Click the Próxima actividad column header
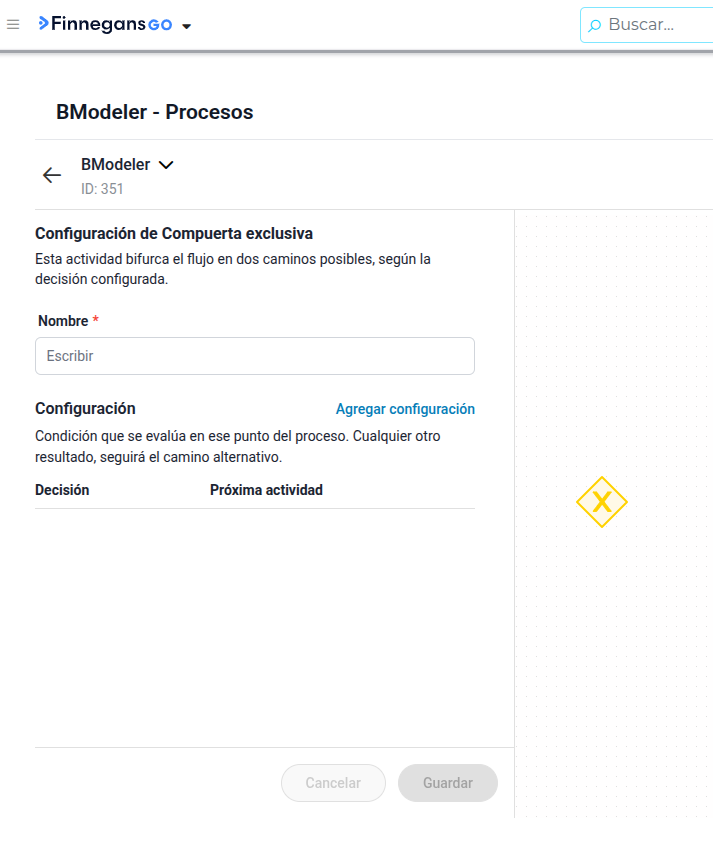Screen dimensions: 713x863 click(266, 490)
